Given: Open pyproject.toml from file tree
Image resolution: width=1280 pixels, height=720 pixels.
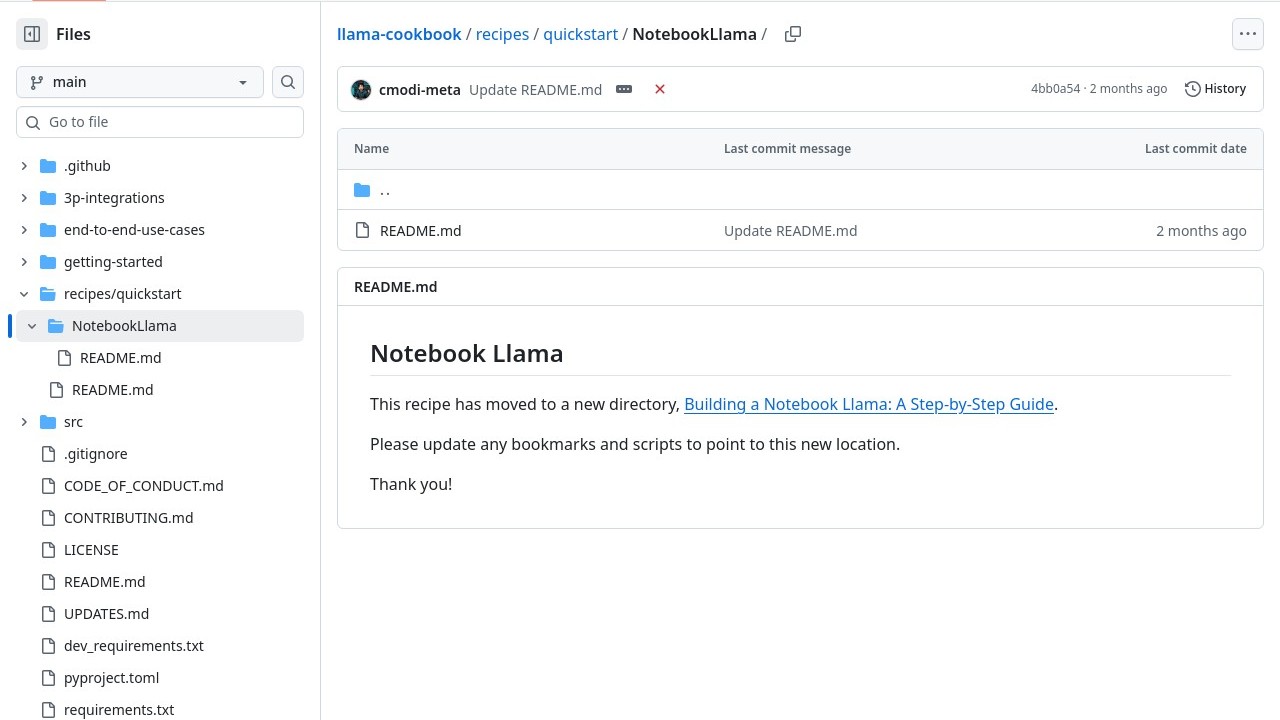Looking at the screenshot, I should 111,678.
